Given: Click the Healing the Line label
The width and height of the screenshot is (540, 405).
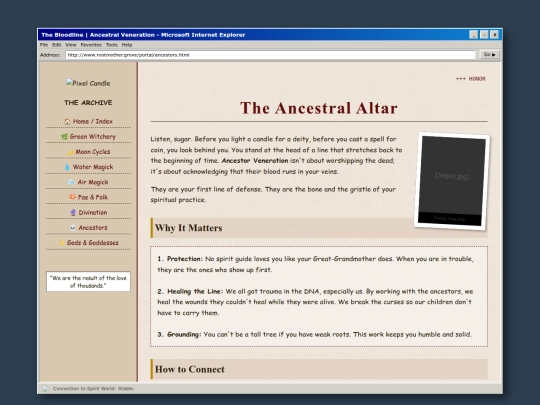Looking at the screenshot, I should tap(195, 291).
